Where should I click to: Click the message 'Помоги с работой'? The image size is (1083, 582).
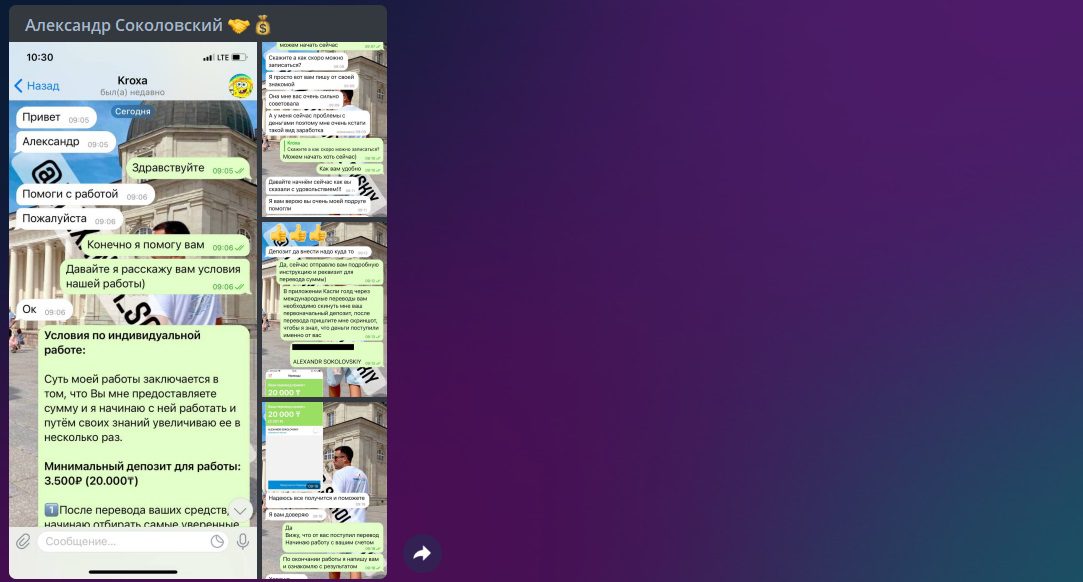tap(85, 194)
